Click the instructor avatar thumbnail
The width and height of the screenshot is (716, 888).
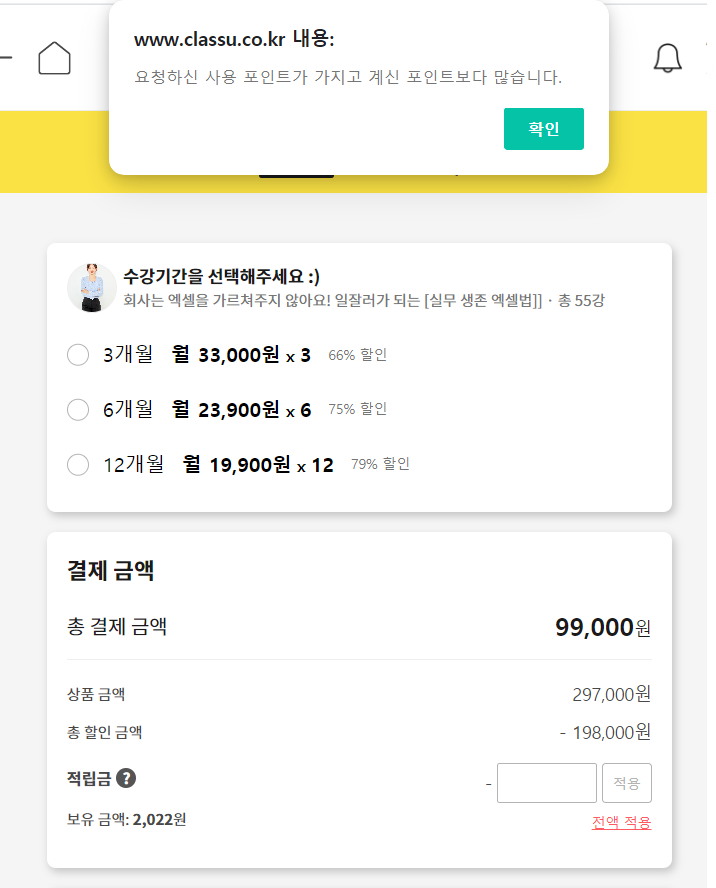[x=91, y=287]
